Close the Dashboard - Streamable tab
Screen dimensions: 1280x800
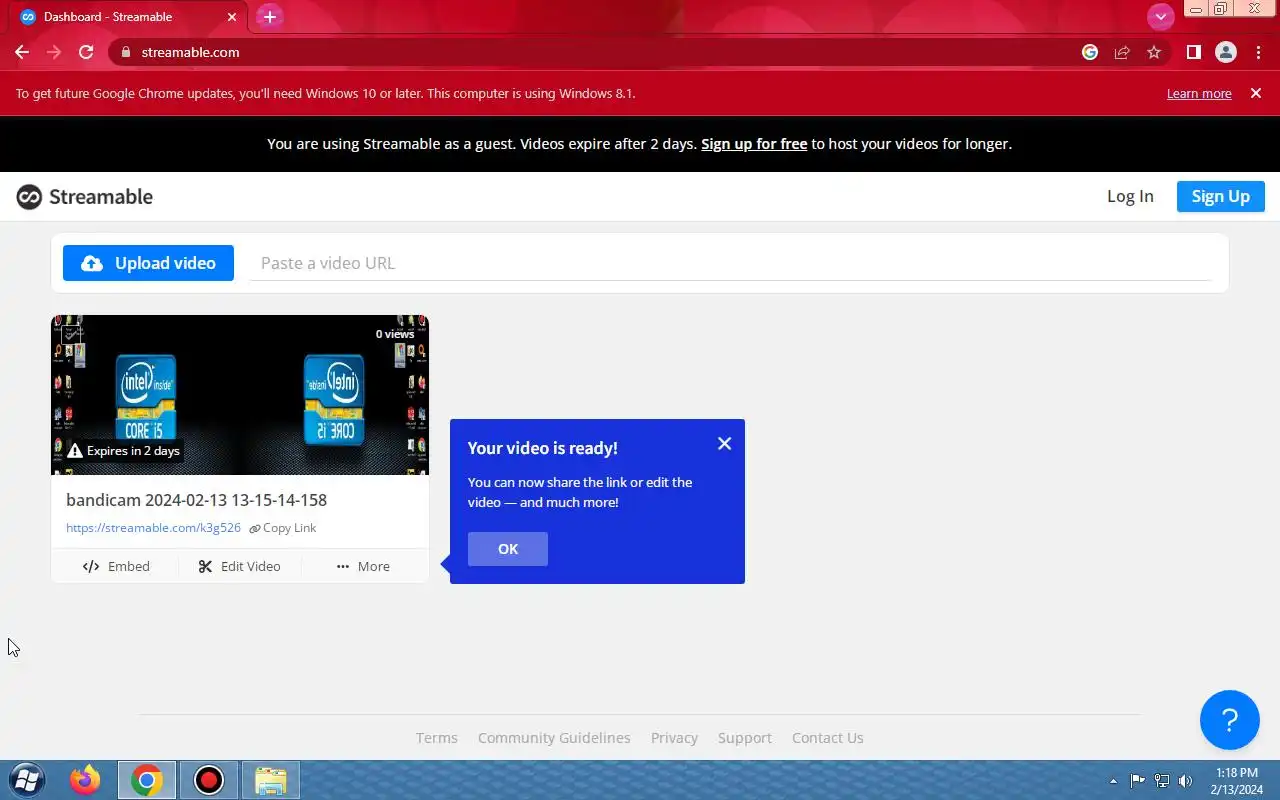[x=232, y=17]
